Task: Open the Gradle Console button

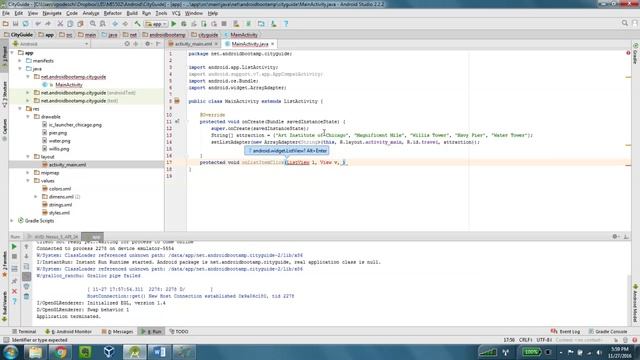Action: click(x=608, y=331)
